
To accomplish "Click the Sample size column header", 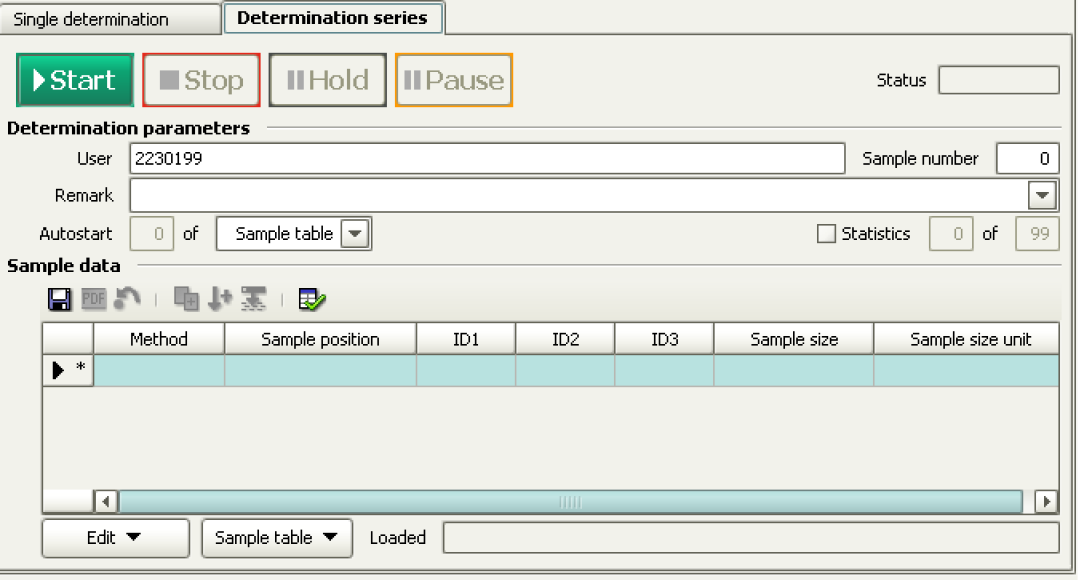I will tap(793, 339).
